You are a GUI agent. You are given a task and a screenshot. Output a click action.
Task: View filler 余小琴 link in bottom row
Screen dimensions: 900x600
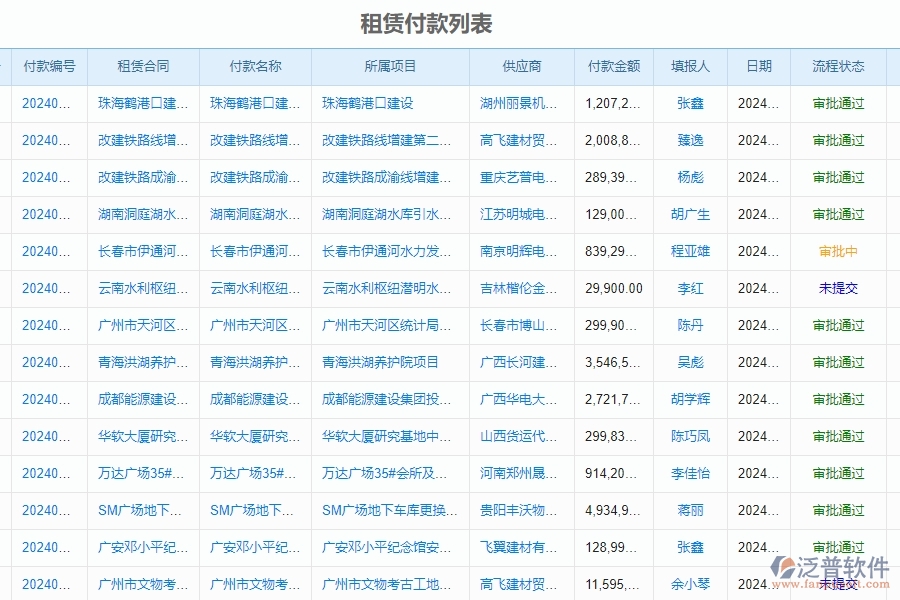[690, 584]
